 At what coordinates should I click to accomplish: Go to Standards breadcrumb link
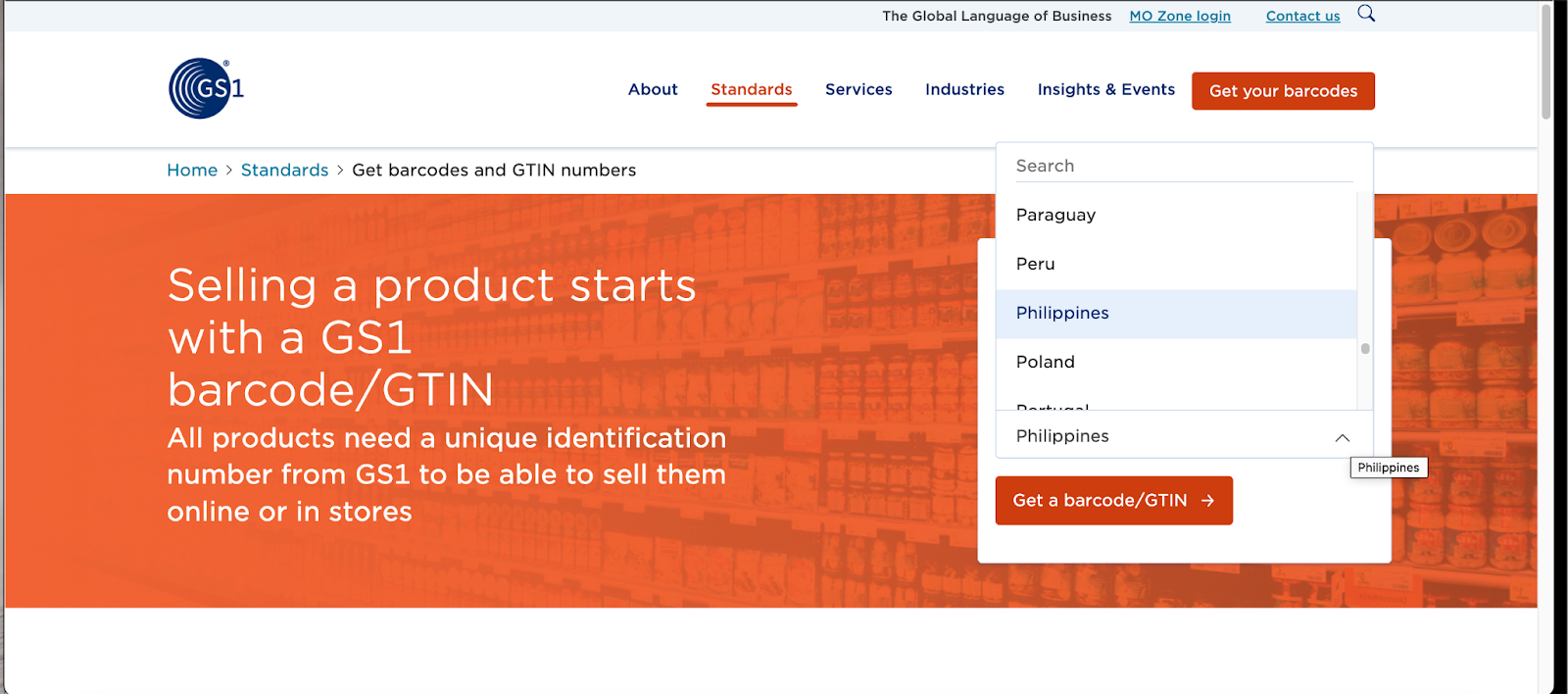pos(284,170)
